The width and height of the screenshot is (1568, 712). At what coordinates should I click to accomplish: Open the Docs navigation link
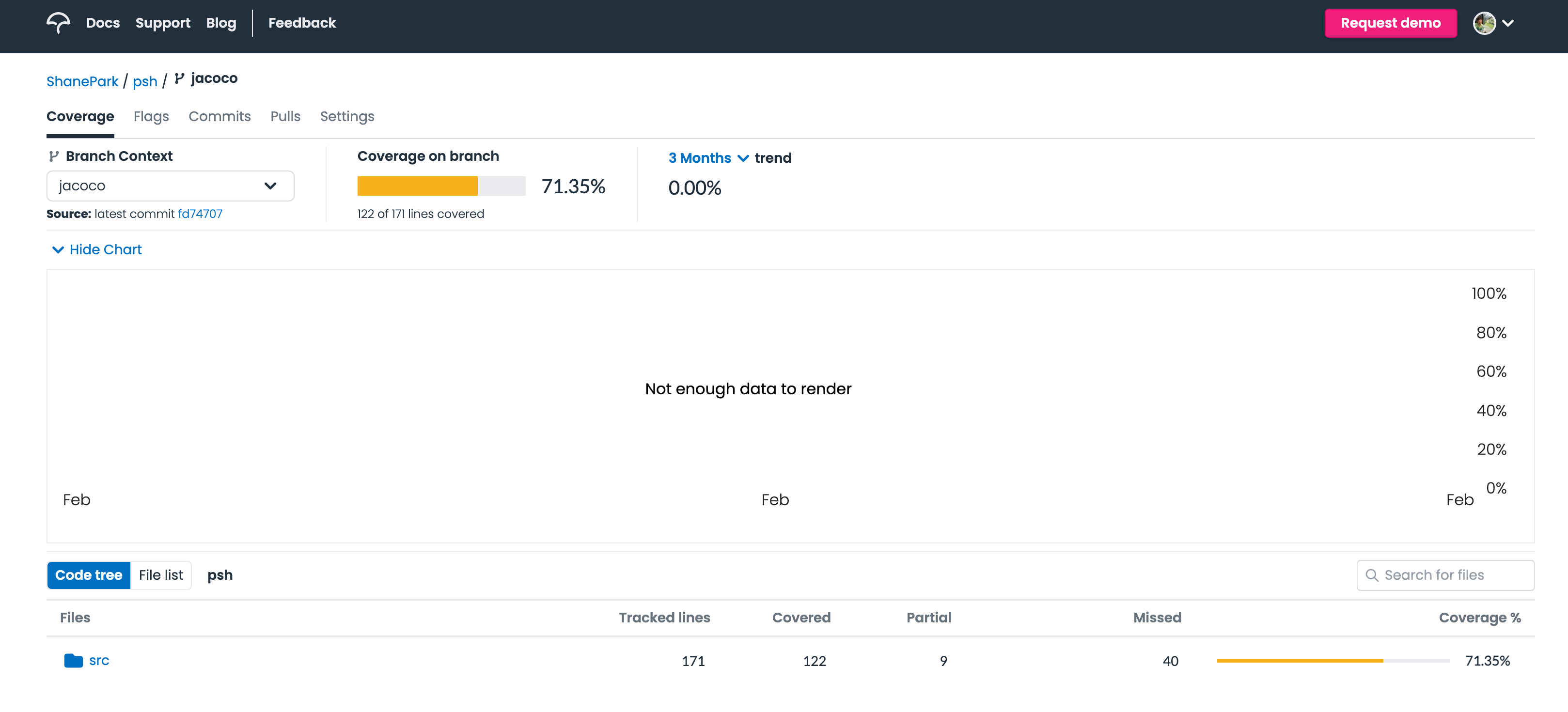(x=103, y=23)
